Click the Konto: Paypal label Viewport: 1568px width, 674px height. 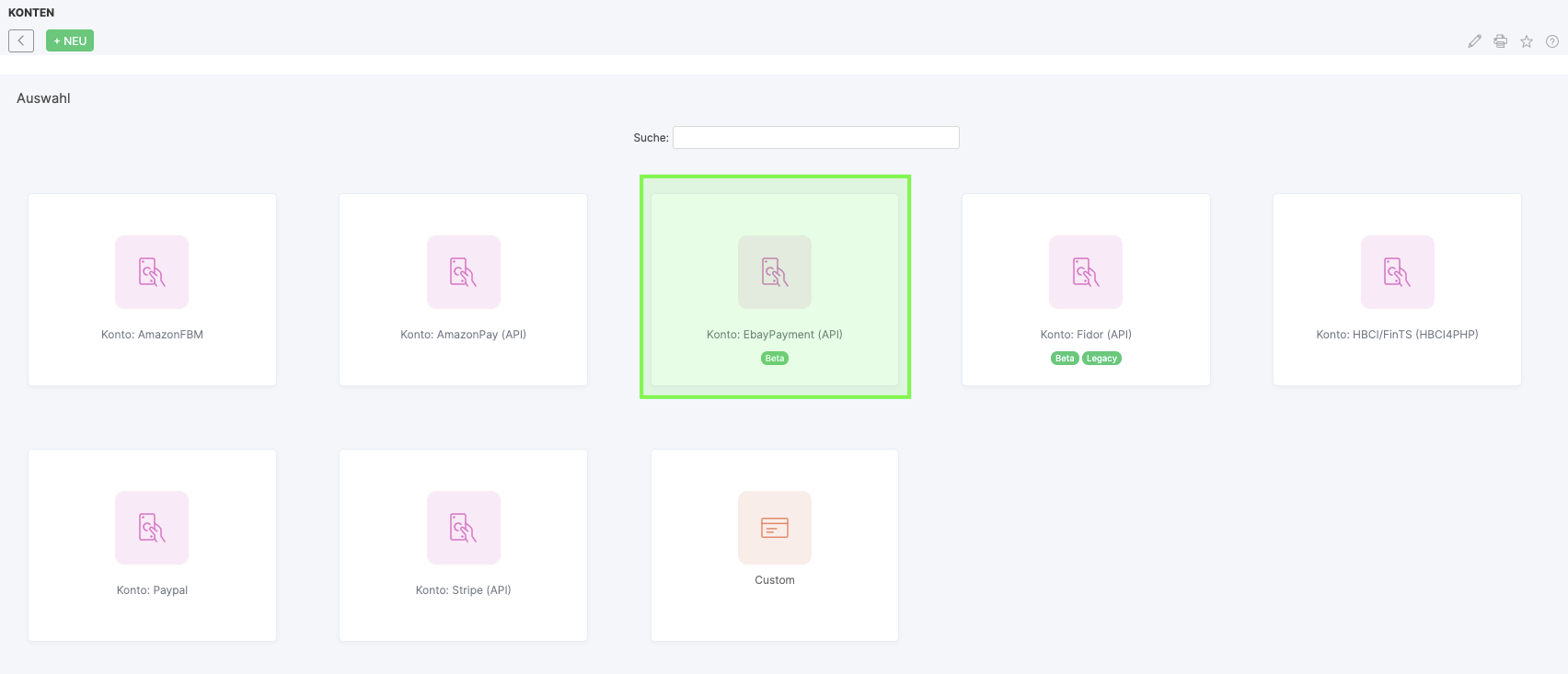152,590
